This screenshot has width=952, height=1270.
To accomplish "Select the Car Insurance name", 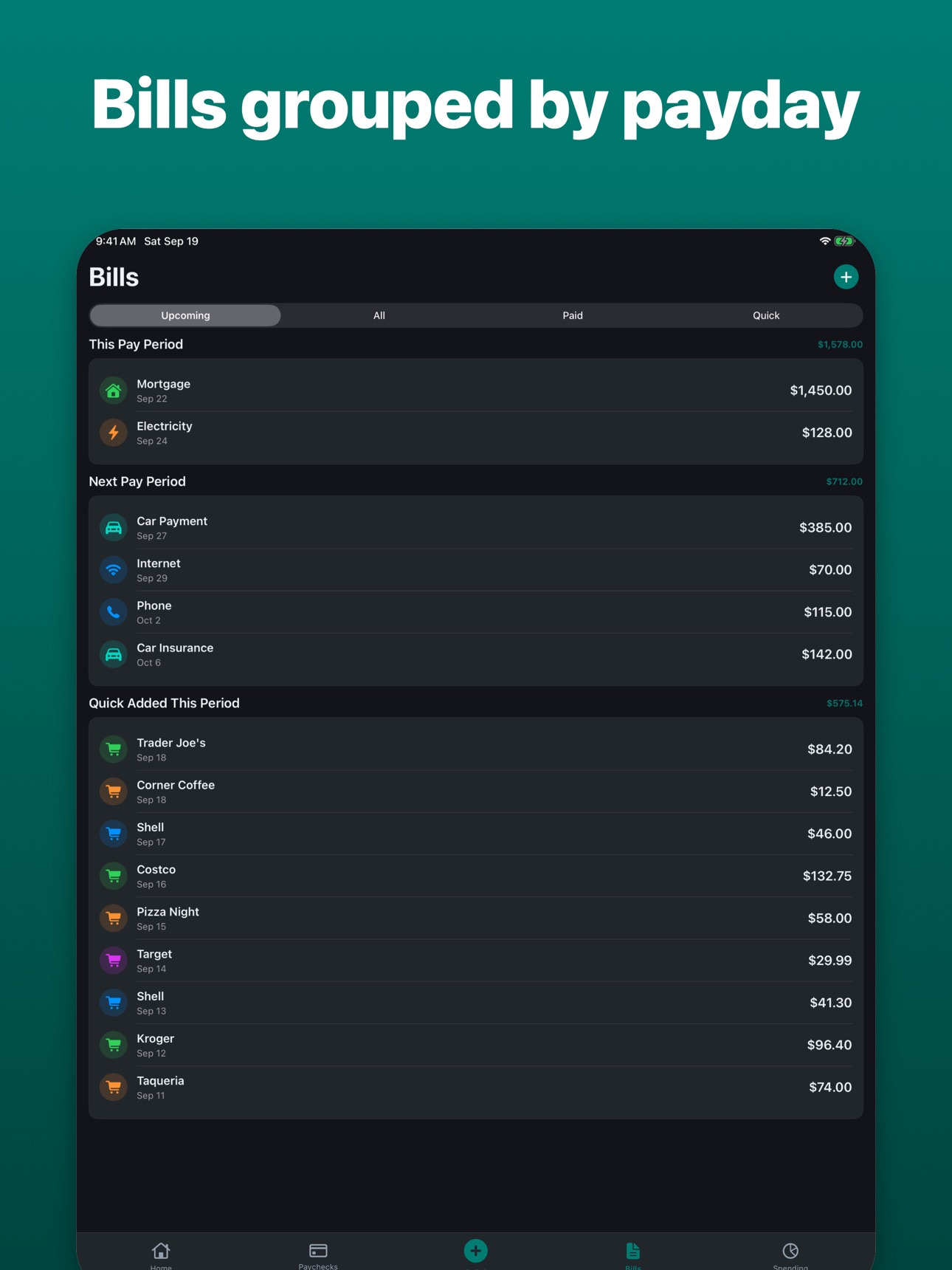I will click(175, 648).
